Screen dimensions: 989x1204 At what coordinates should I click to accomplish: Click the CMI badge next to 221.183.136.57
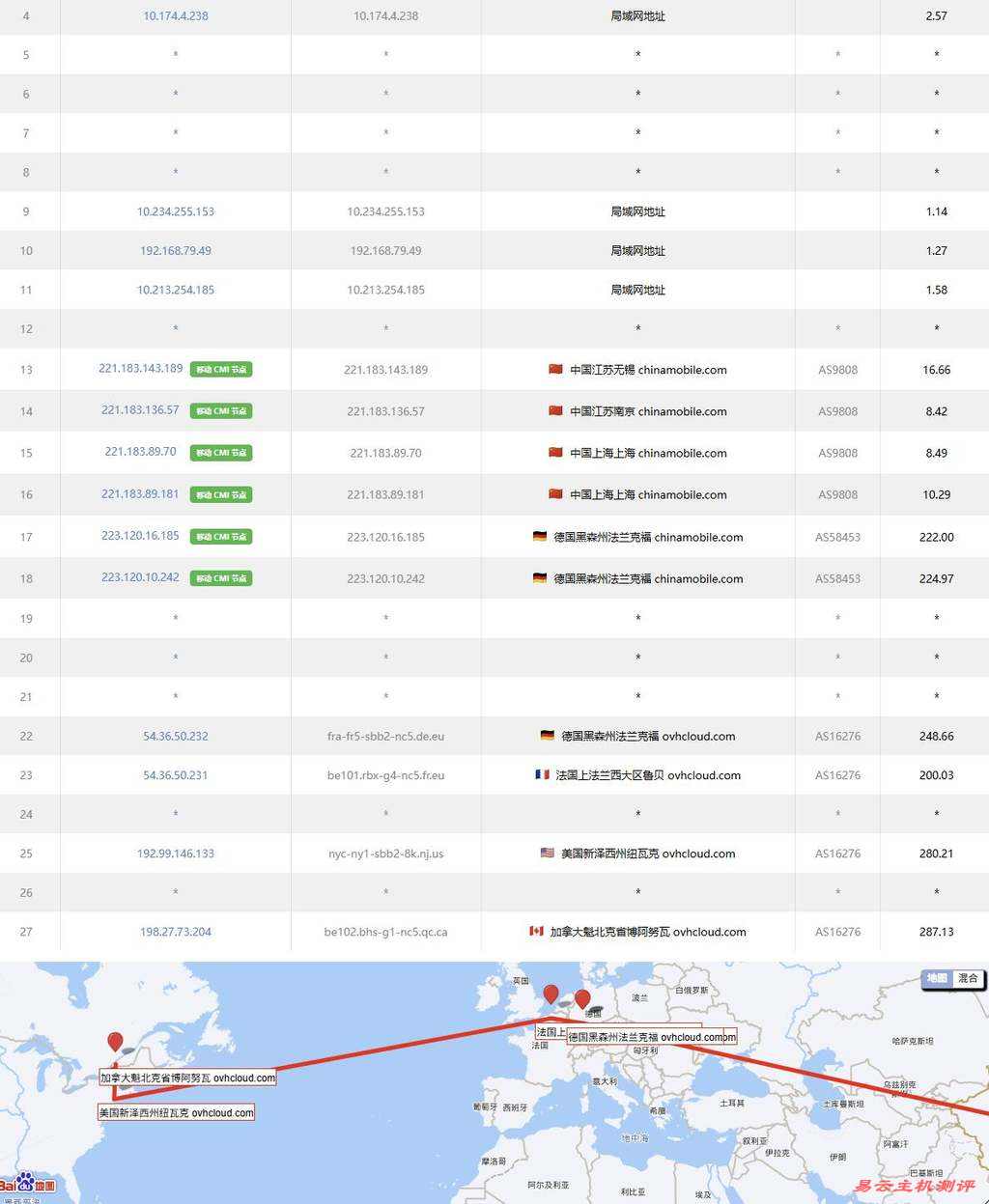tap(221, 410)
